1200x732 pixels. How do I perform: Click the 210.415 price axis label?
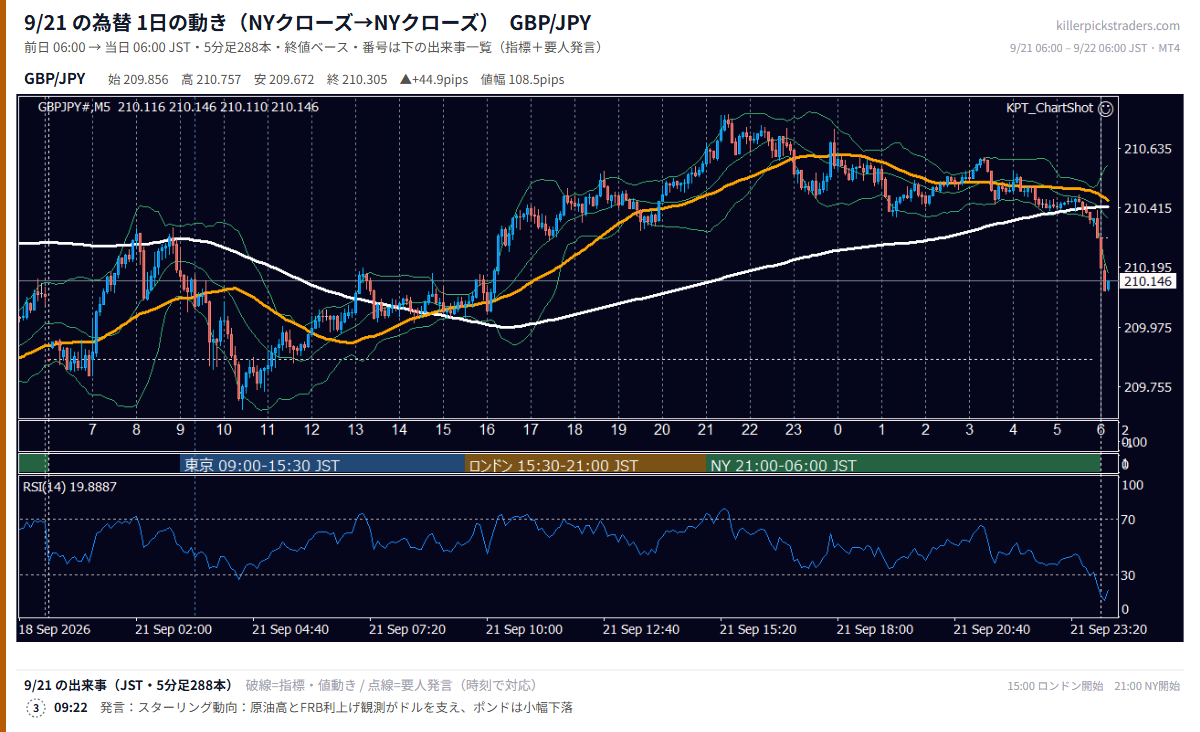coord(1147,209)
